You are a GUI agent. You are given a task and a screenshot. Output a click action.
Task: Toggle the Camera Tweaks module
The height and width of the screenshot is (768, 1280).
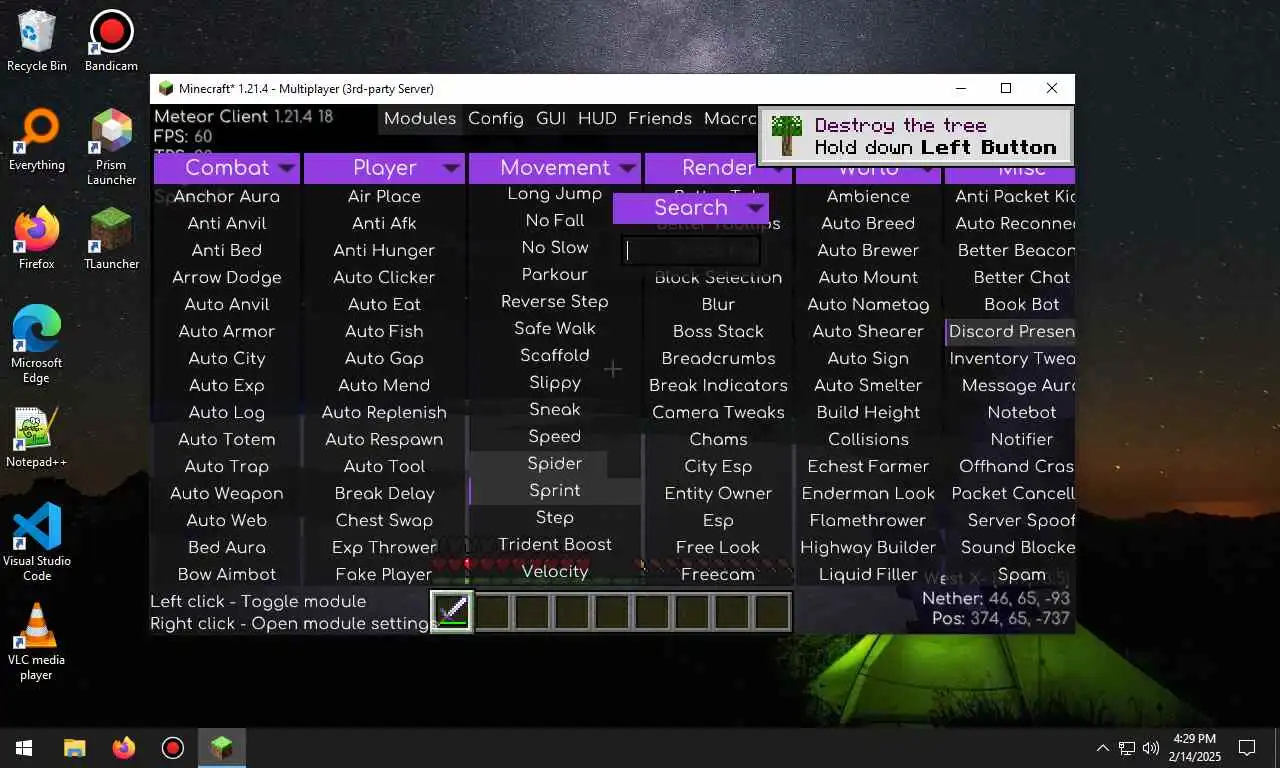point(718,413)
